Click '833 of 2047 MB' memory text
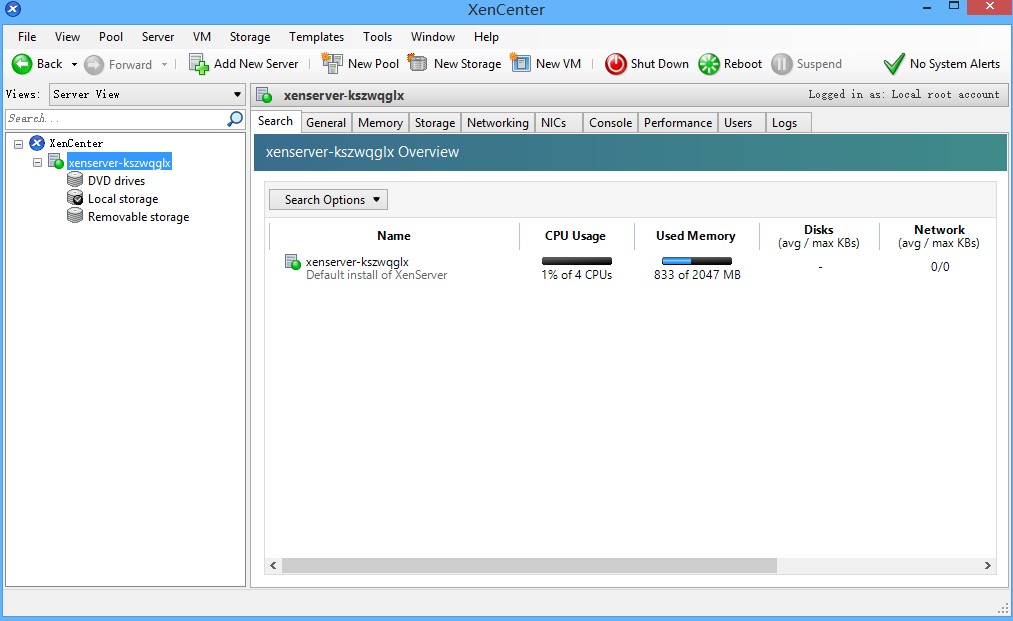The width and height of the screenshot is (1013, 621). [x=697, y=275]
